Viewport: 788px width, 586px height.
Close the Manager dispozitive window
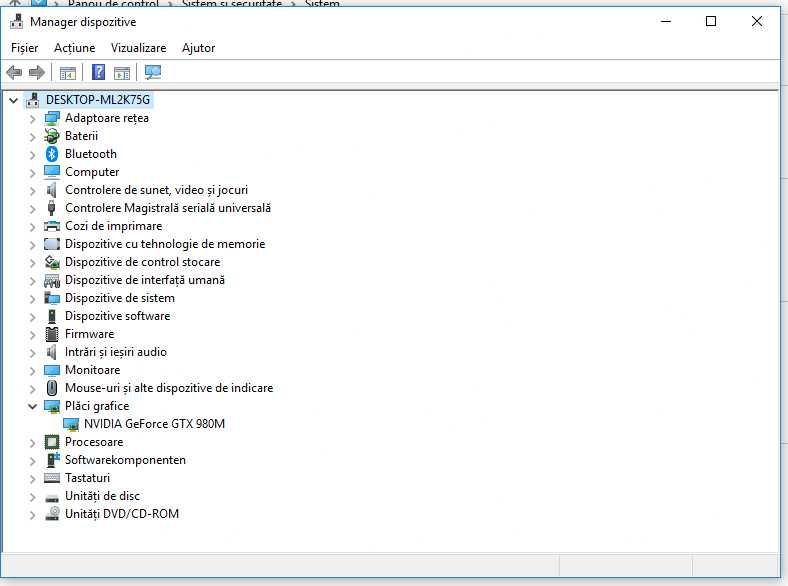pyautogui.click(x=756, y=21)
